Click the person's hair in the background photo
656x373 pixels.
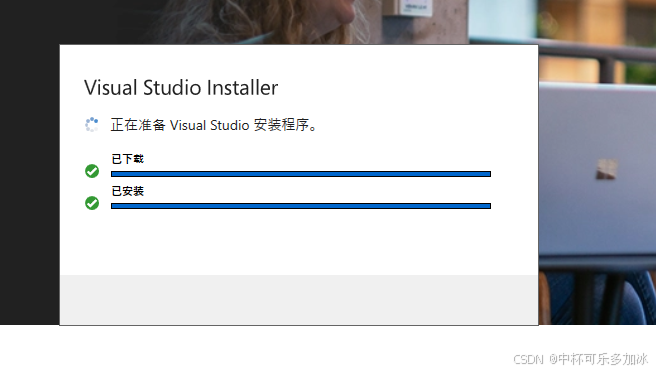(259, 23)
